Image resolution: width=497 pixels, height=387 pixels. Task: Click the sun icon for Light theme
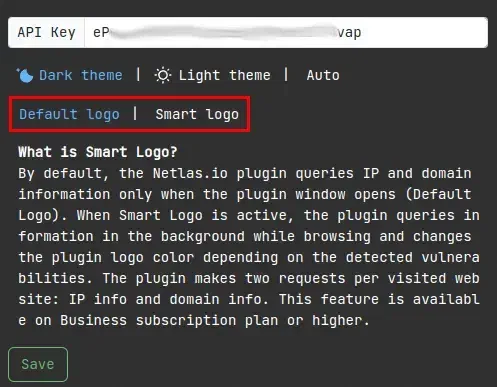click(163, 75)
